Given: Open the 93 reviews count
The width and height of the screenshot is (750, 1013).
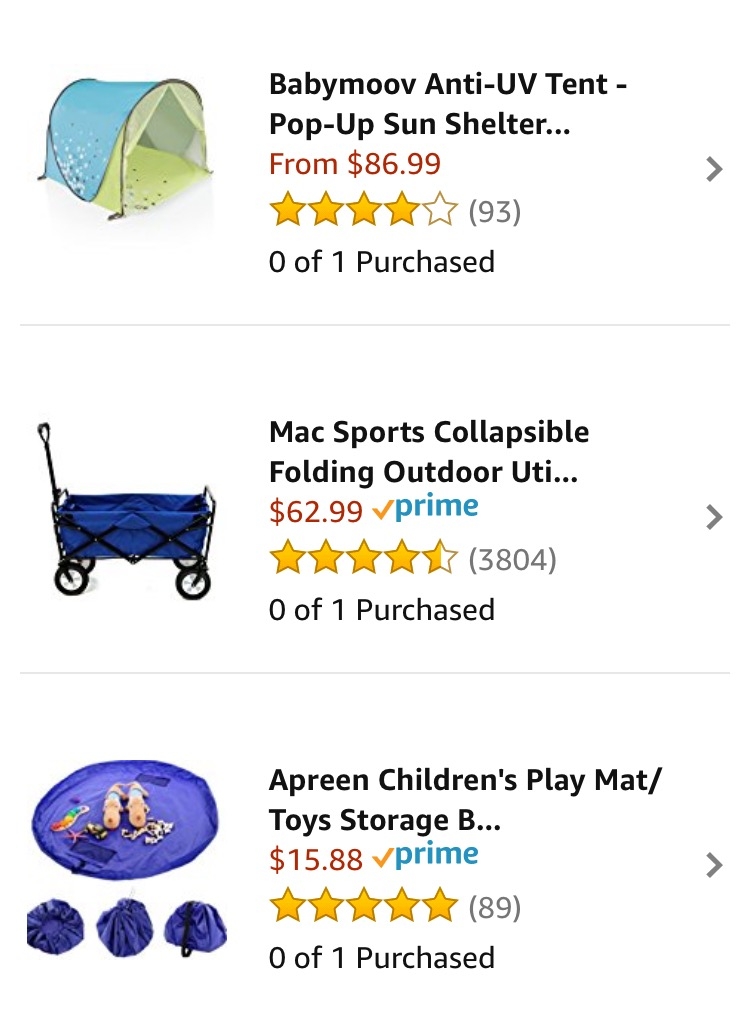Looking at the screenshot, I should pyautogui.click(x=495, y=211).
